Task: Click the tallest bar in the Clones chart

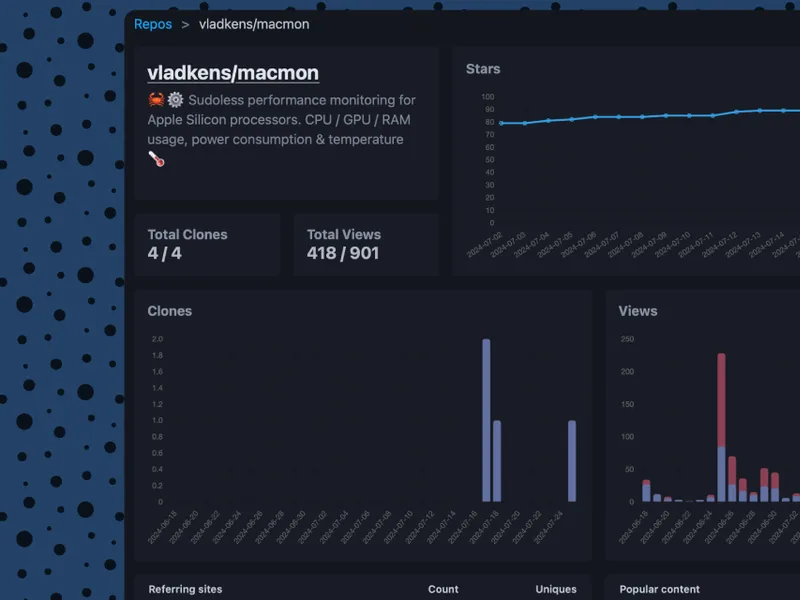Action: pos(486,420)
